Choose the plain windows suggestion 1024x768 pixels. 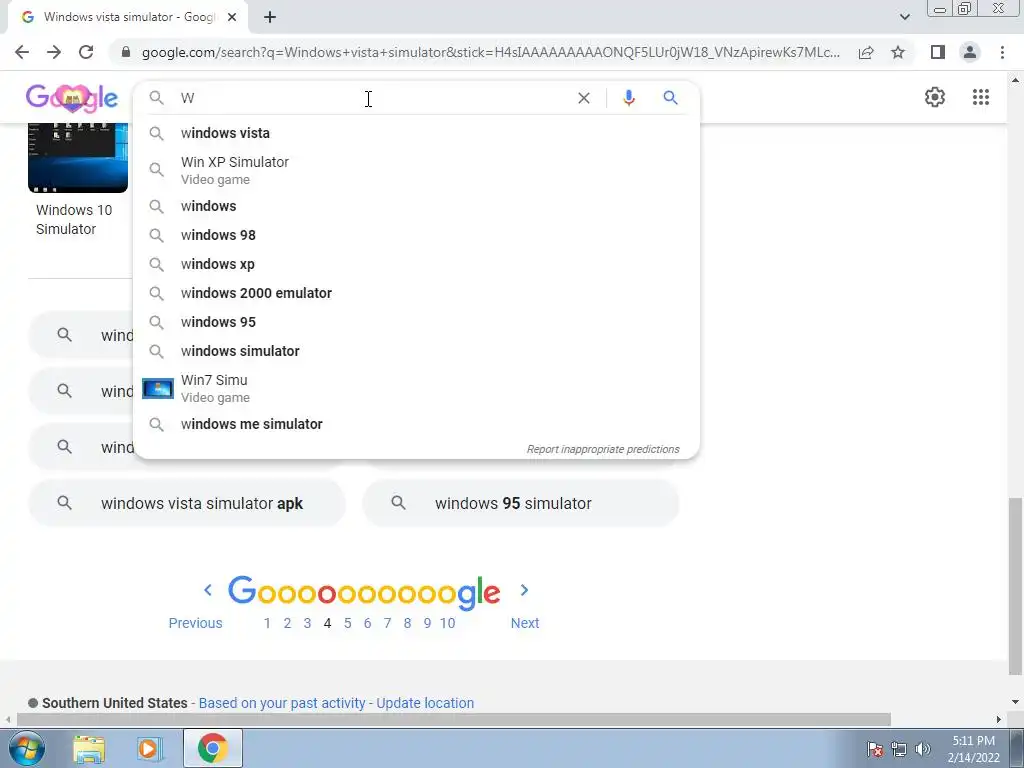(x=416, y=206)
